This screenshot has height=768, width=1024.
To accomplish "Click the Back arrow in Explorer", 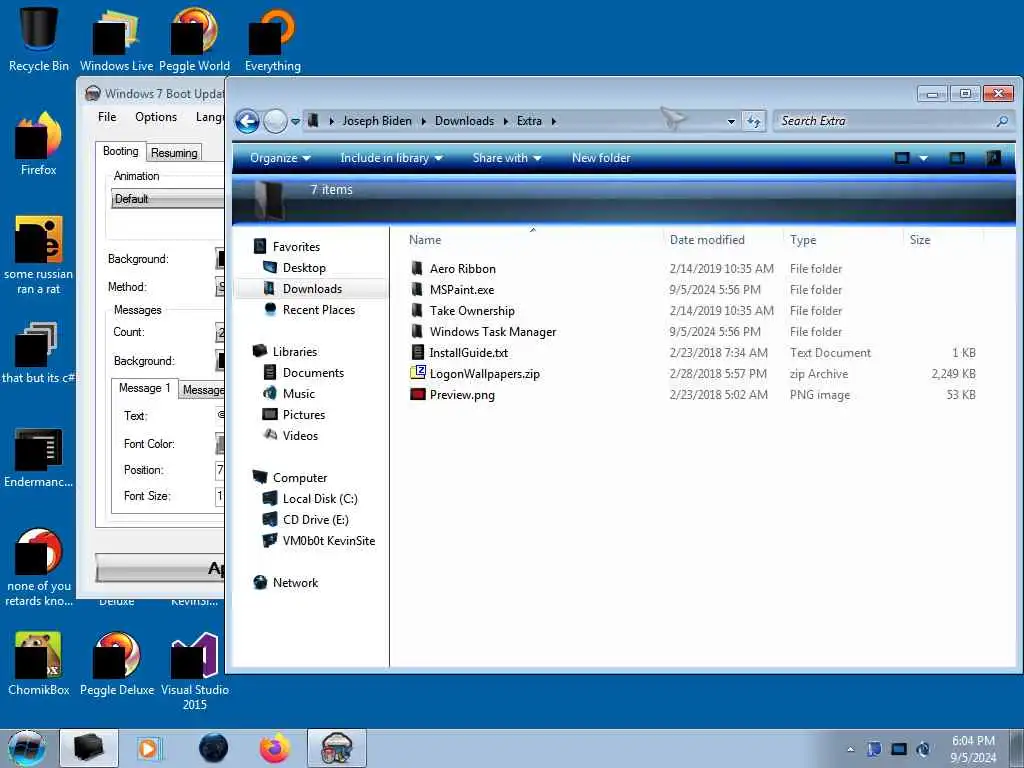I will (x=247, y=121).
